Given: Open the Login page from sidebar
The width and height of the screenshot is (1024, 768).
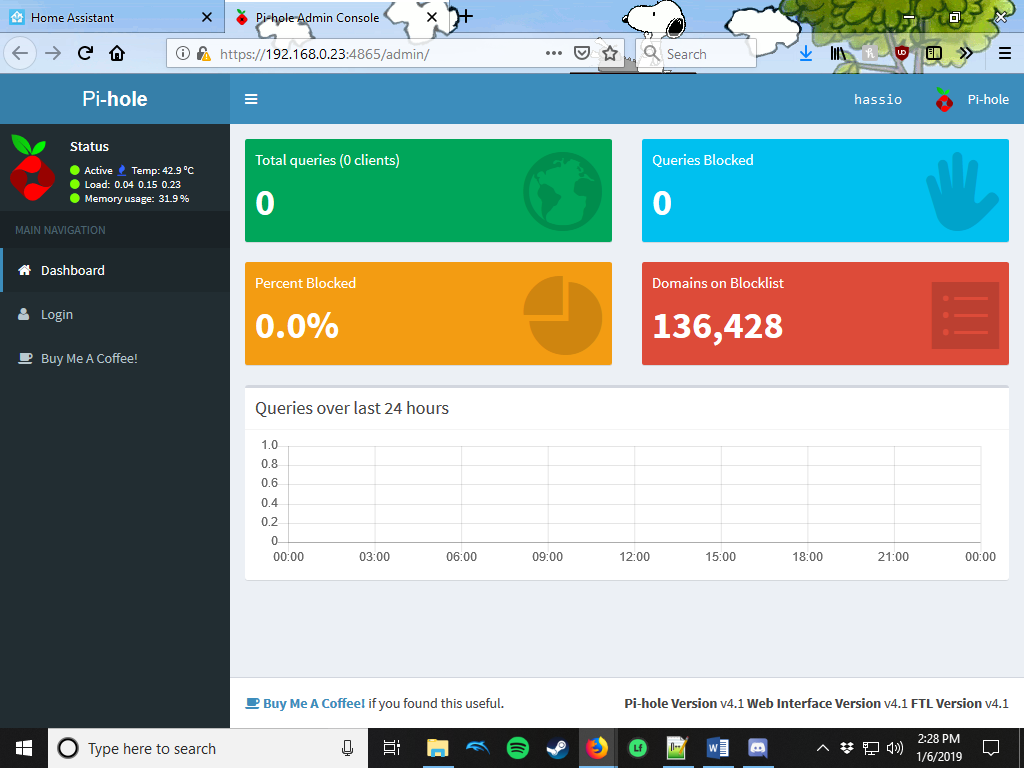Looking at the screenshot, I should click(60, 314).
